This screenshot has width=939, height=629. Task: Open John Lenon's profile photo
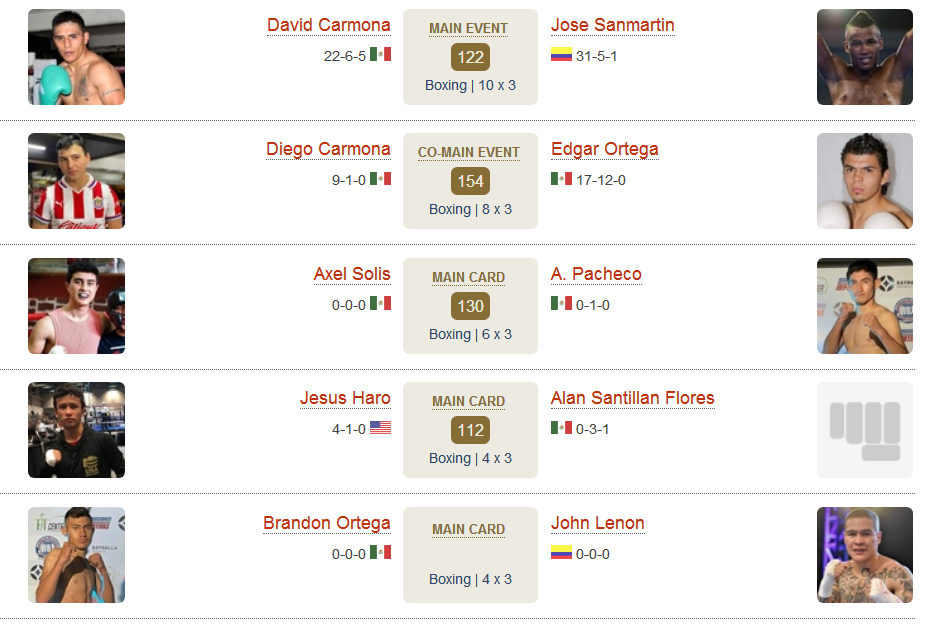point(865,555)
